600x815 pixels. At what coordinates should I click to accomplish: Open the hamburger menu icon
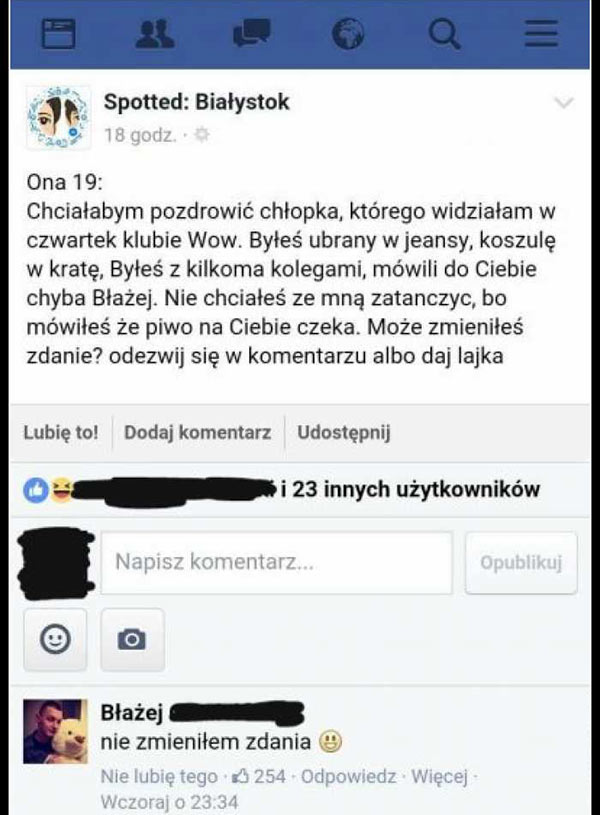pyautogui.click(x=541, y=34)
